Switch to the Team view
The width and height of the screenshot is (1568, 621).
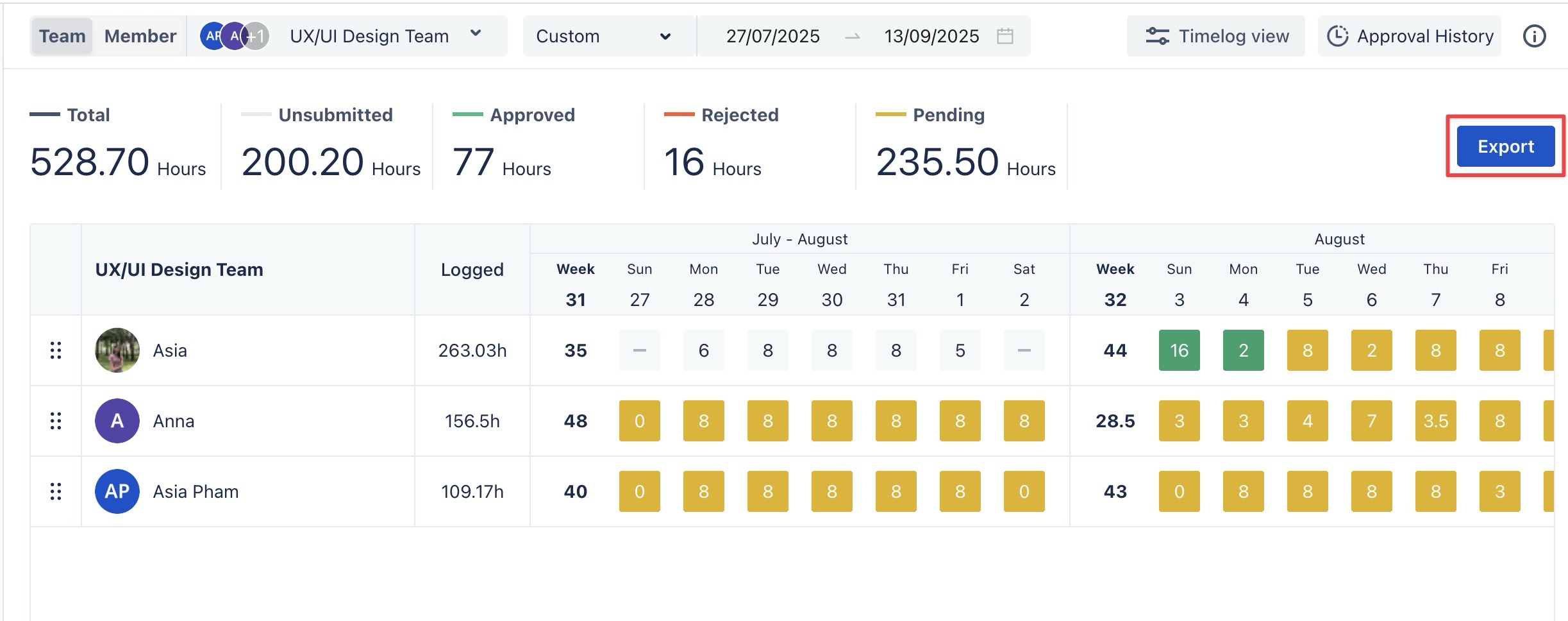[x=62, y=36]
